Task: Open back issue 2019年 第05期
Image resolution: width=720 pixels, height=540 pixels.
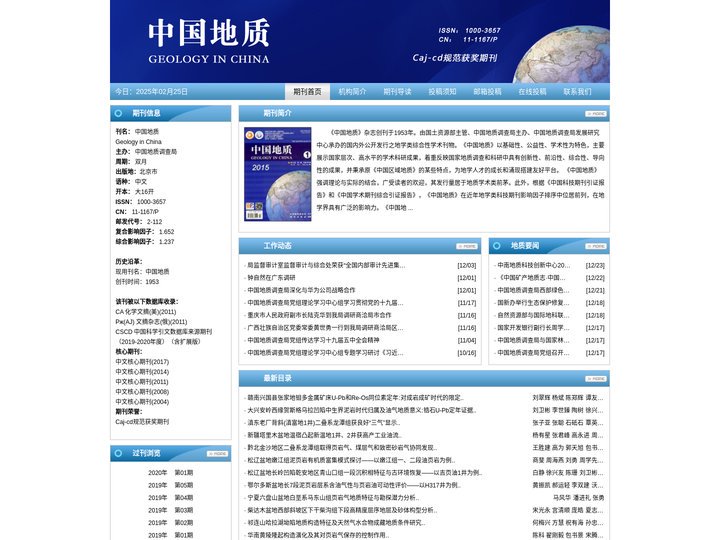Action: click(170, 485)
